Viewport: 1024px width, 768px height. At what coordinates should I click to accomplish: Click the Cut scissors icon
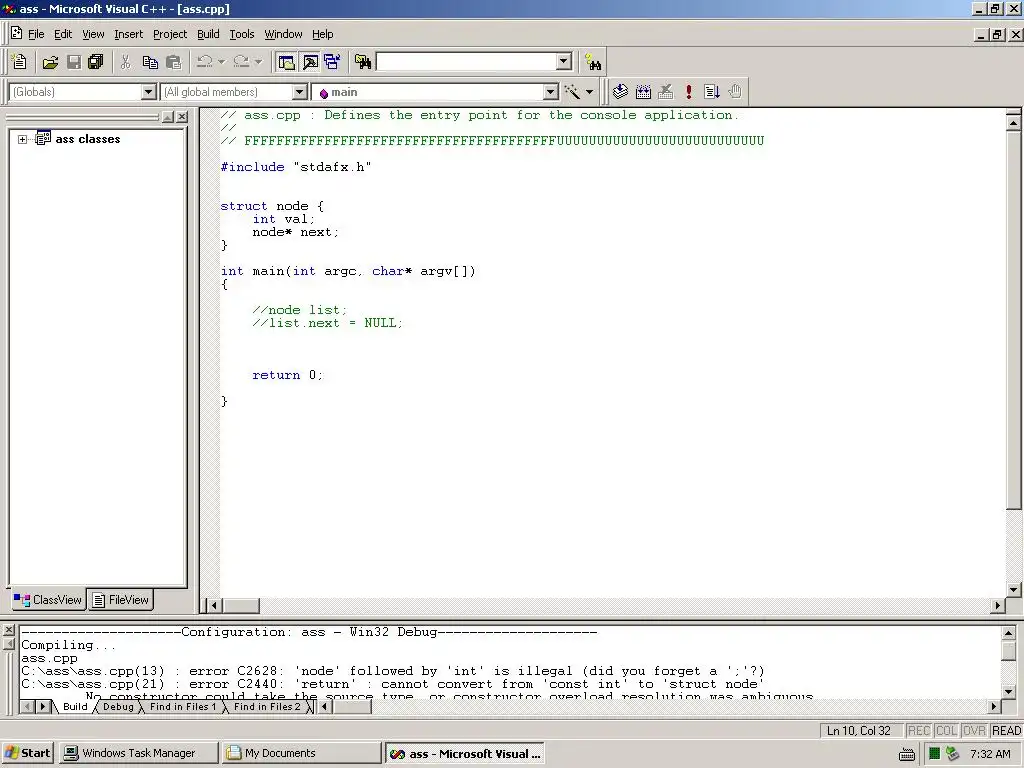(125, 62)
